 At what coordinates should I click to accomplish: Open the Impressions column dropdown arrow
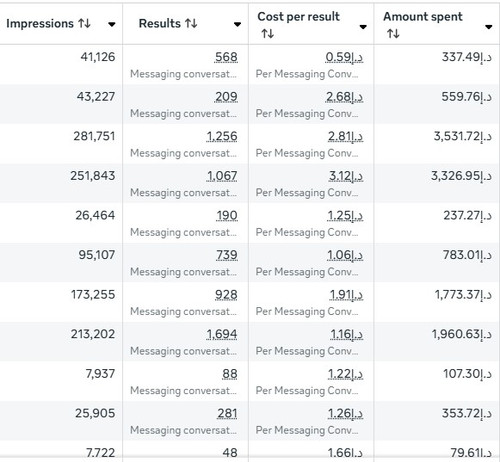click(112, 24)
